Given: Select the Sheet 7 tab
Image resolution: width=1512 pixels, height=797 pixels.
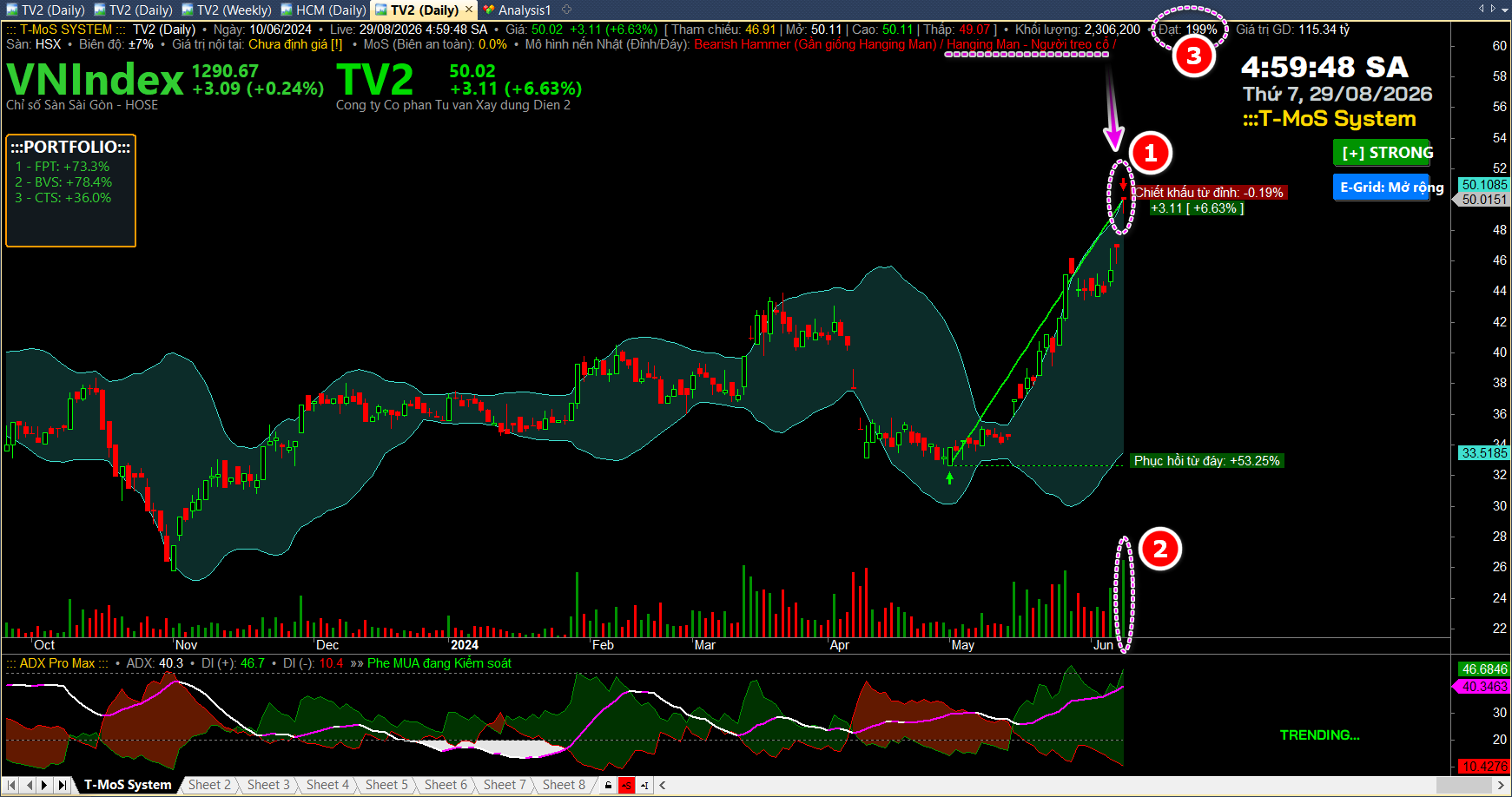Looking at the screenshot, I should pos(505,785).
